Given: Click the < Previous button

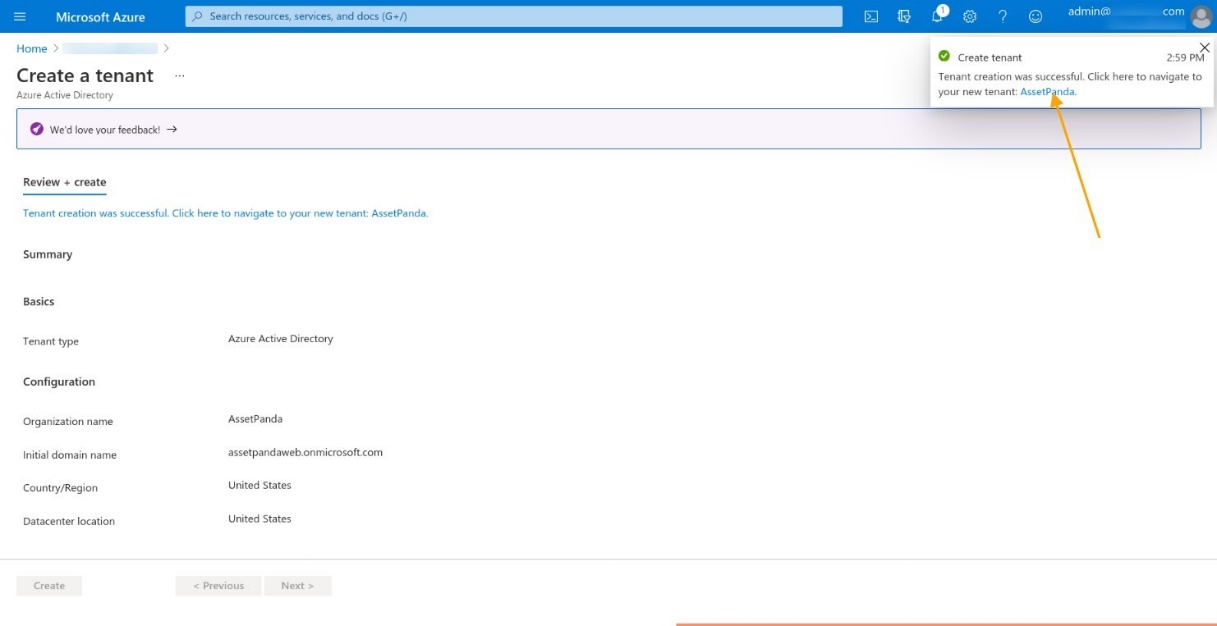Looking at the screenshot, I should click(218, 586).
